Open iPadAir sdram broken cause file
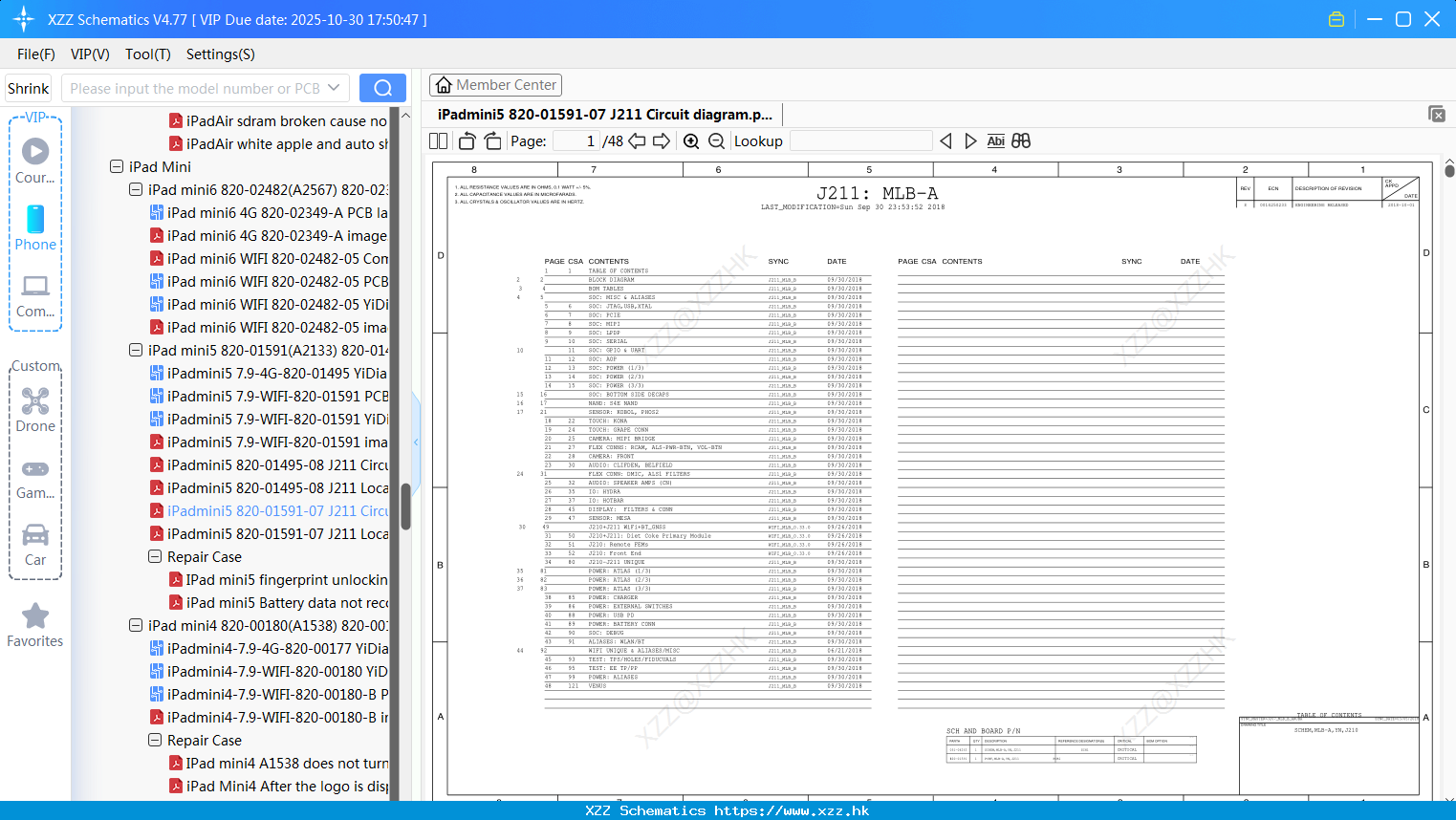 (277, 120)
